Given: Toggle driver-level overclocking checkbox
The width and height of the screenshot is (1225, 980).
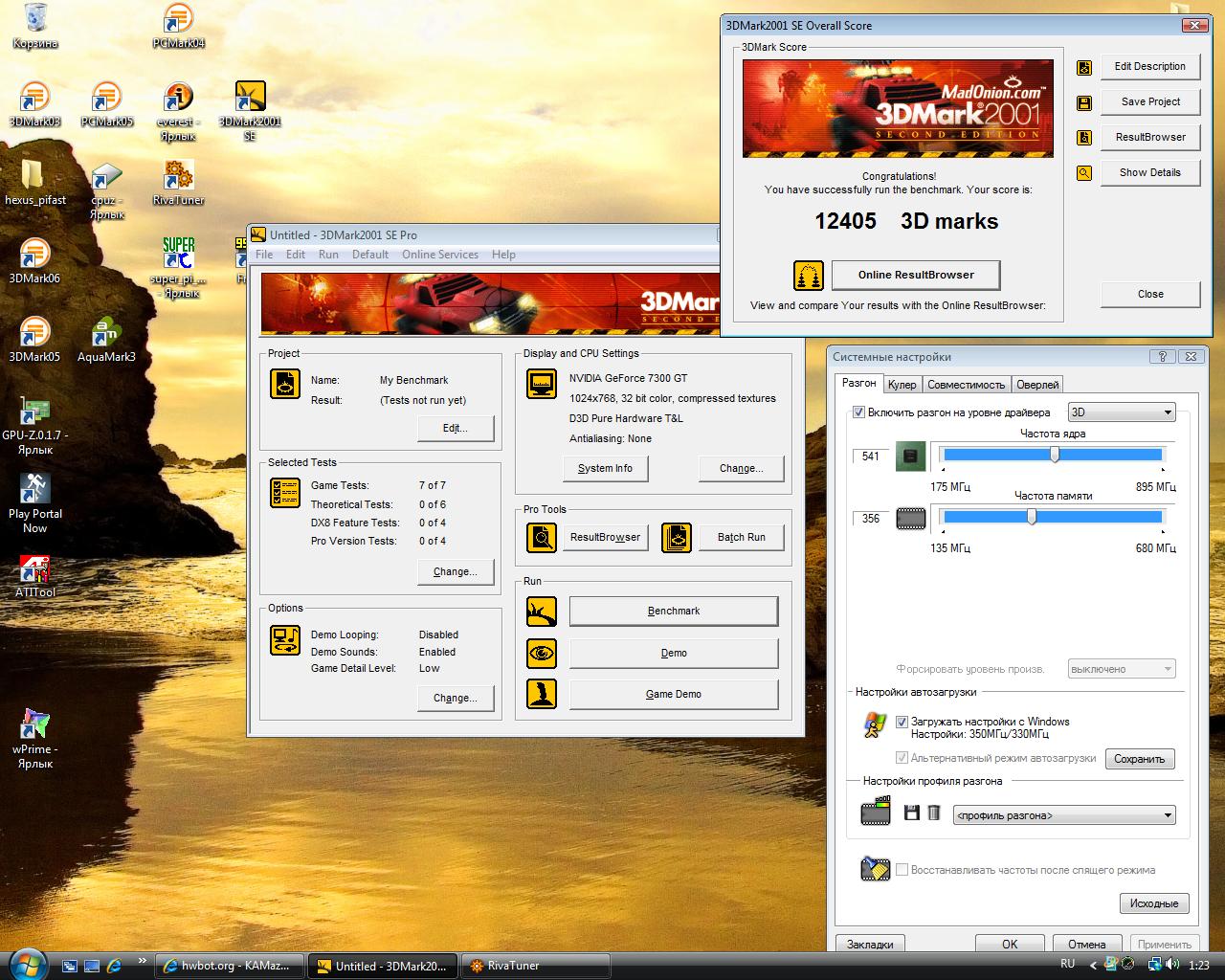Looking at the screenshot, I should pyautogui.click(x=858, y=412).
